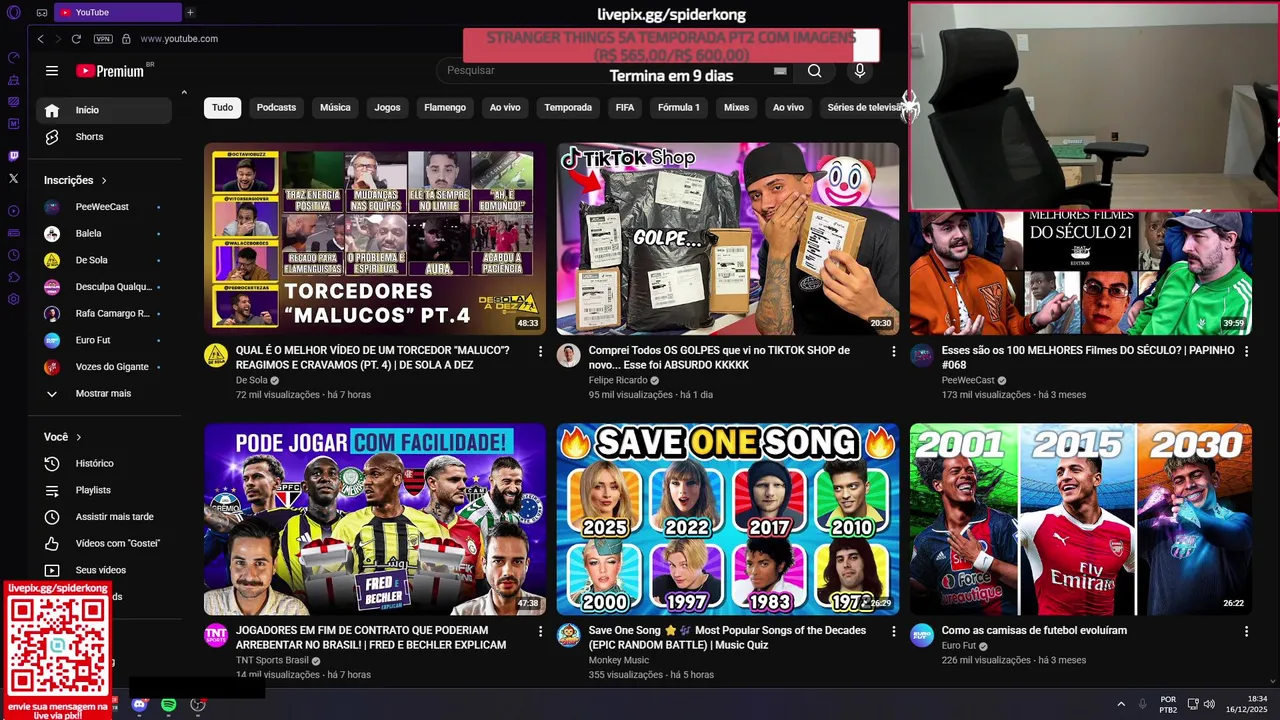
Task: Open the 2001 2015 2030 shirts thumbnail
Action: [1081, 519]
